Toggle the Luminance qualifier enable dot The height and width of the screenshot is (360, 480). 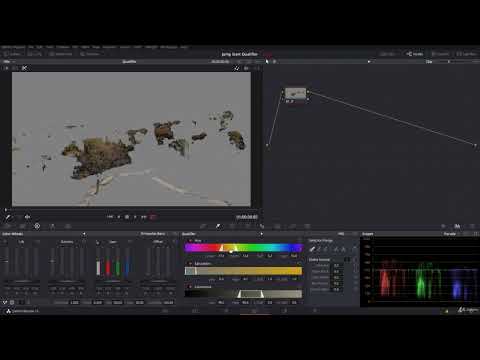pos(190,286)
